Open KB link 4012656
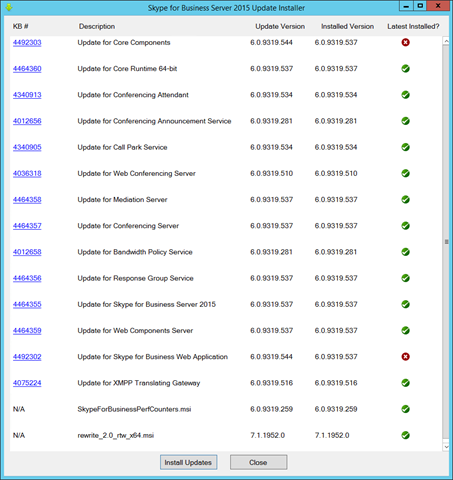 27,121
